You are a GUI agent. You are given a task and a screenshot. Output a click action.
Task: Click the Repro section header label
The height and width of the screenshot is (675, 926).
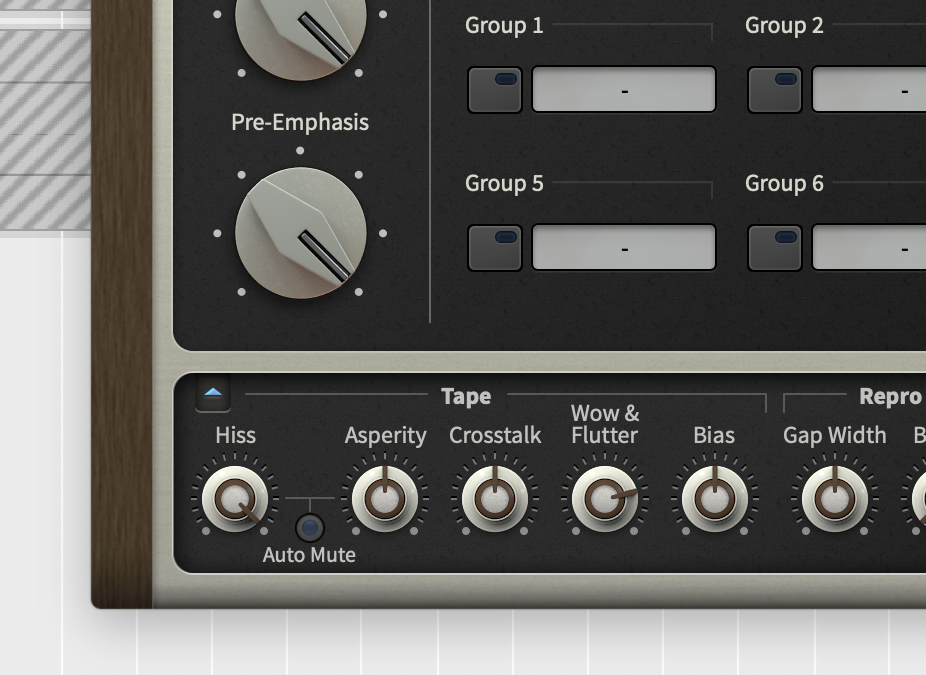pyautogui.click(x=889, y=396)
